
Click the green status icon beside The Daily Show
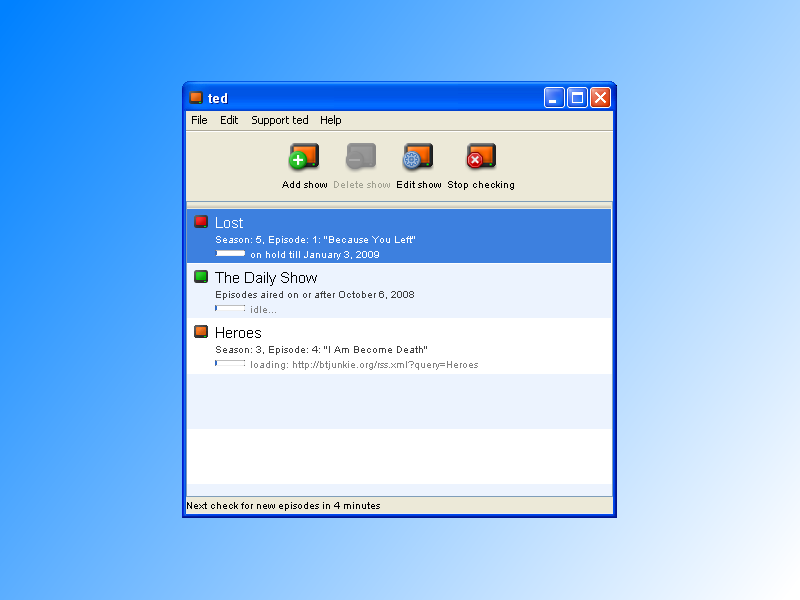[201, 277]
